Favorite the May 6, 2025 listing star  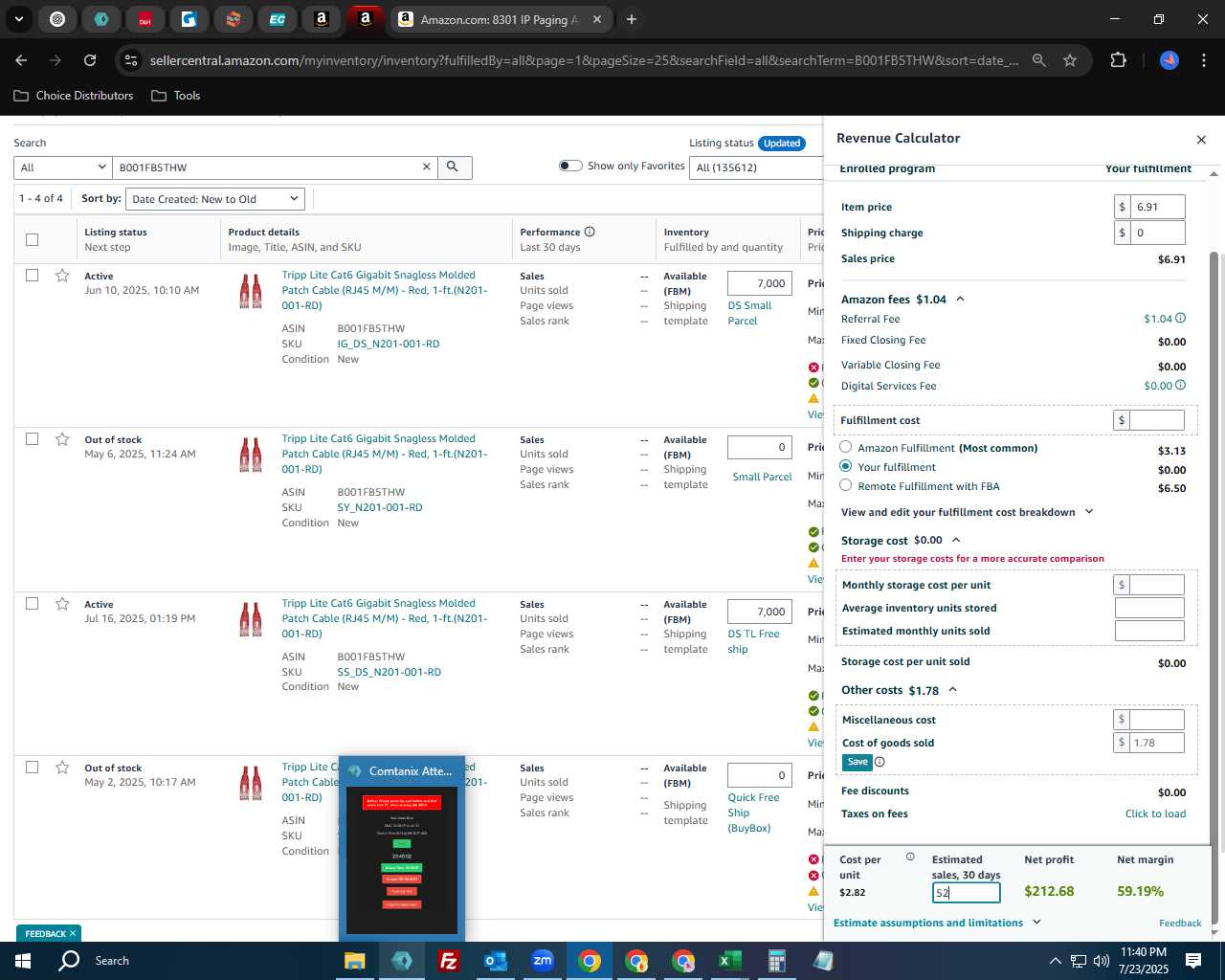(x=62, y=439)
